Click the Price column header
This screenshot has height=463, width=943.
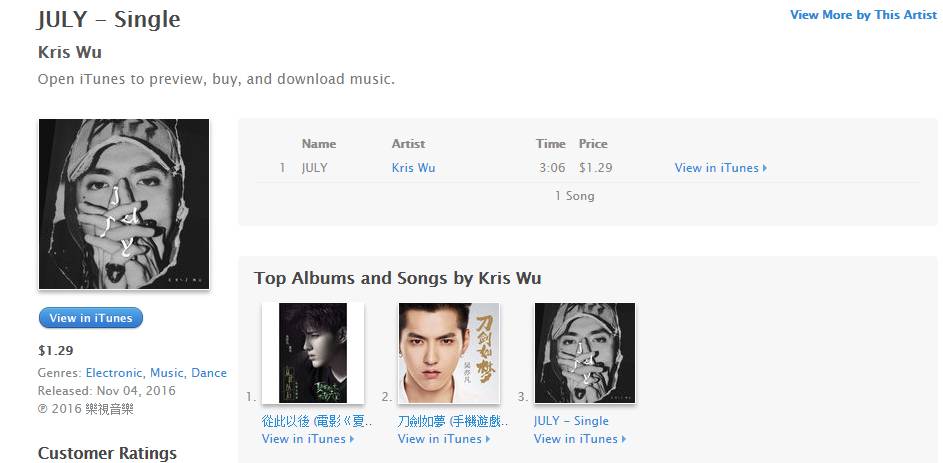tap(593, 144)
